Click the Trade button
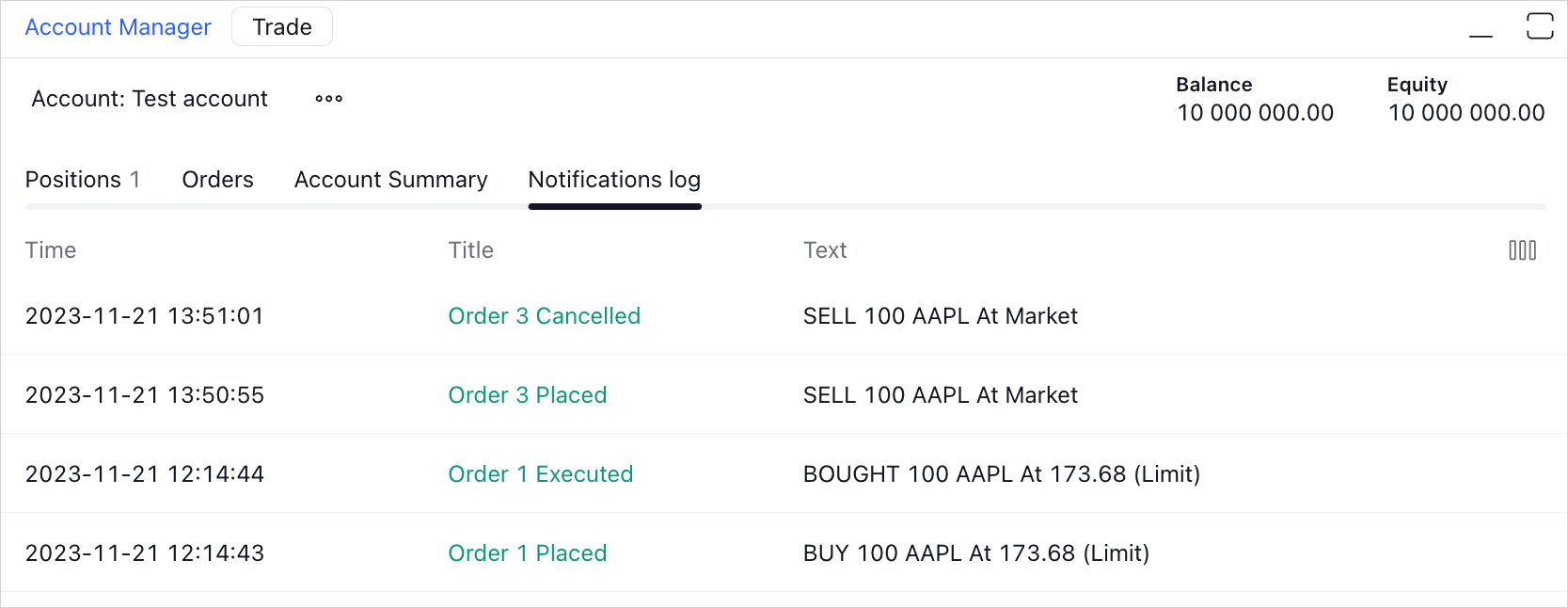 click(x=281, y=26)
